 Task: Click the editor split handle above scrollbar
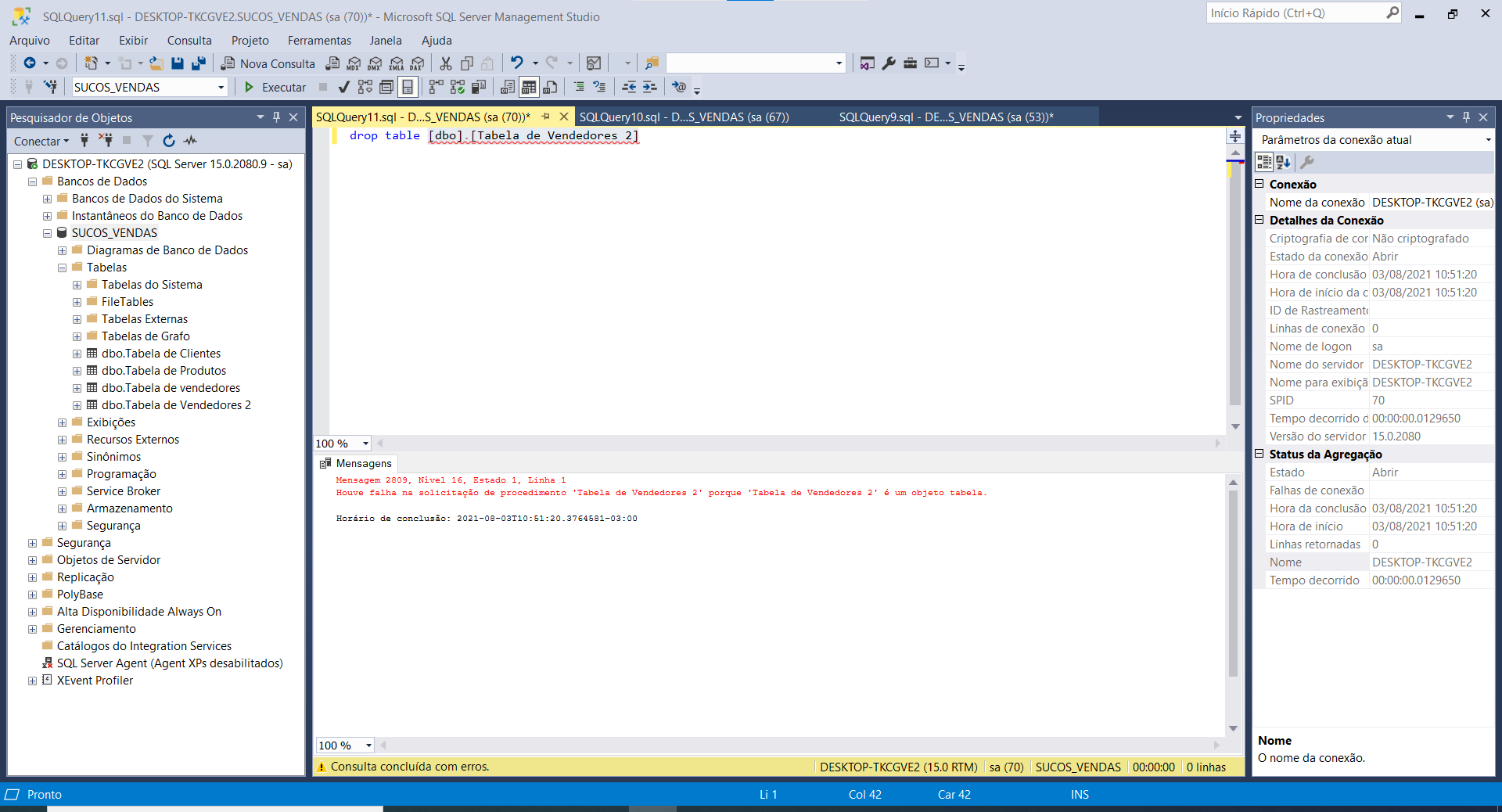click(x=1235, y=136)
